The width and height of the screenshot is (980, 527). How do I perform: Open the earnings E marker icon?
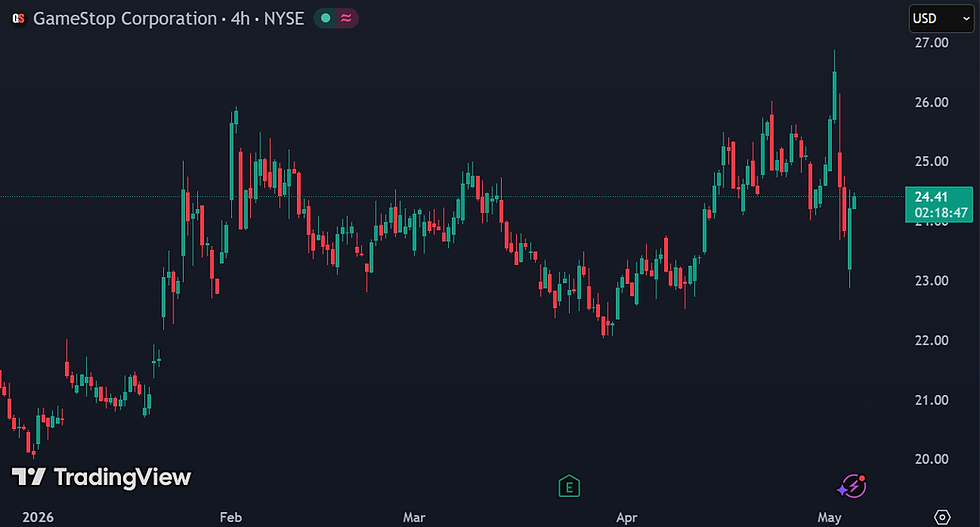tap(569, 486)
